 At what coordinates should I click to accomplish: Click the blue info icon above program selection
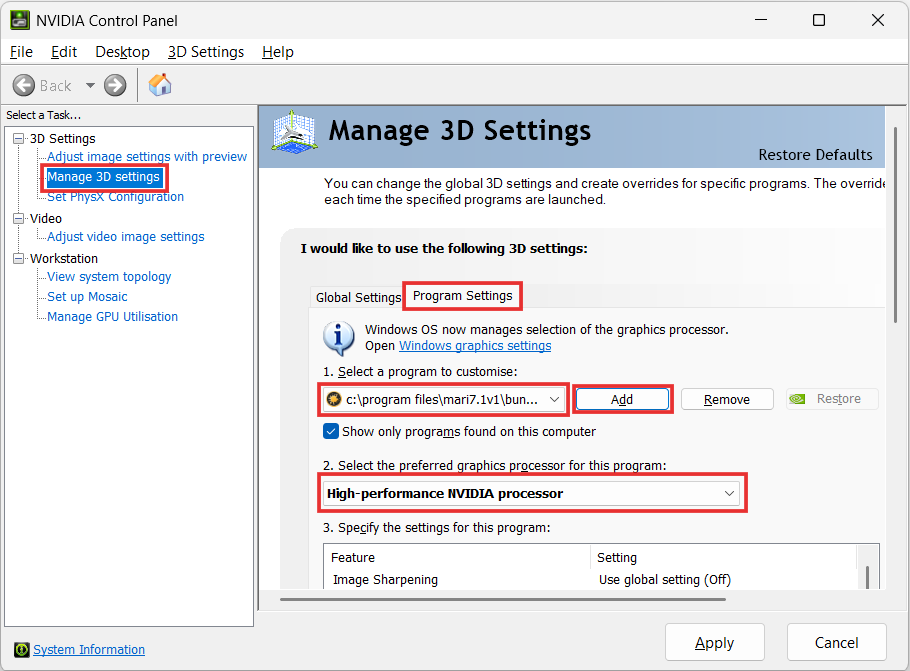[339, 338]
